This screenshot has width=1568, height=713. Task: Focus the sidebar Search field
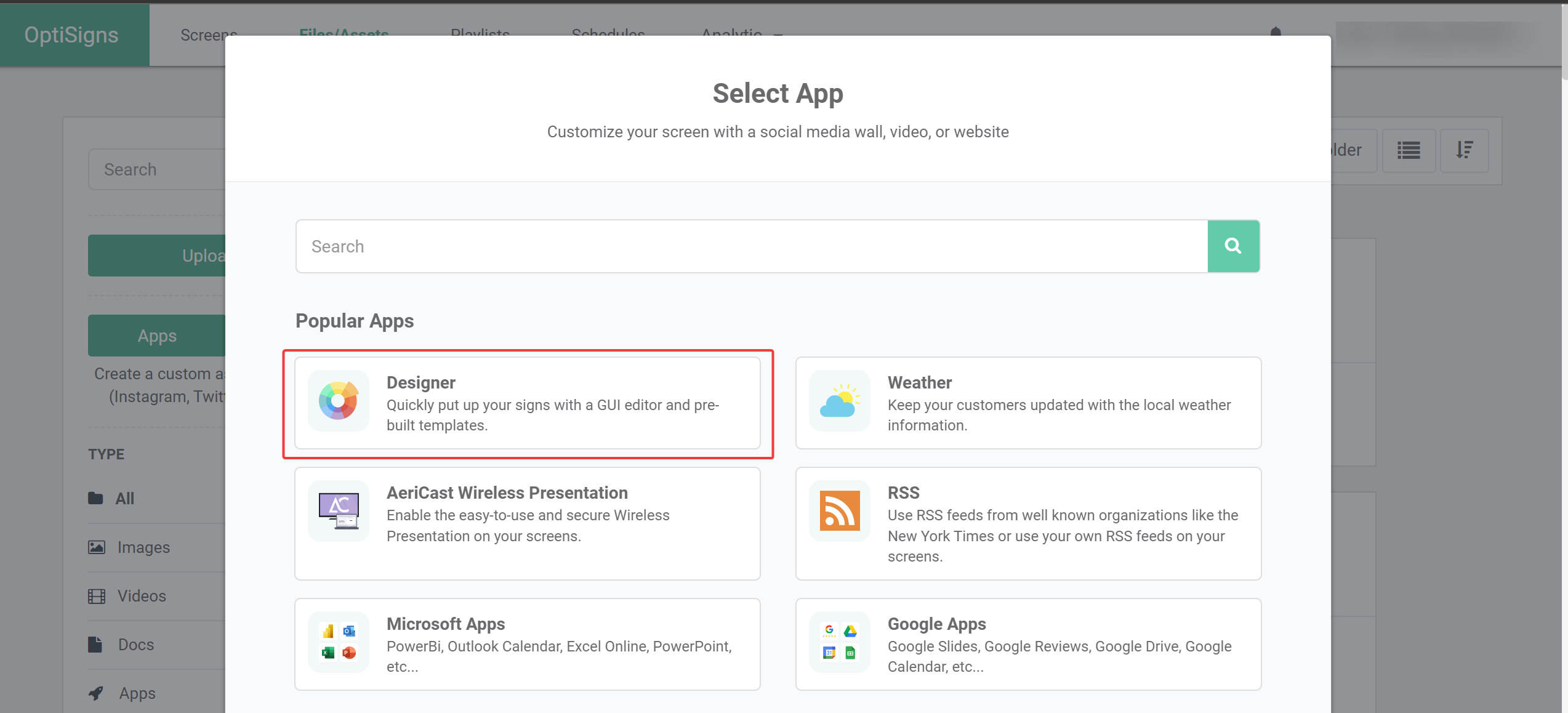tap(157, 169)
